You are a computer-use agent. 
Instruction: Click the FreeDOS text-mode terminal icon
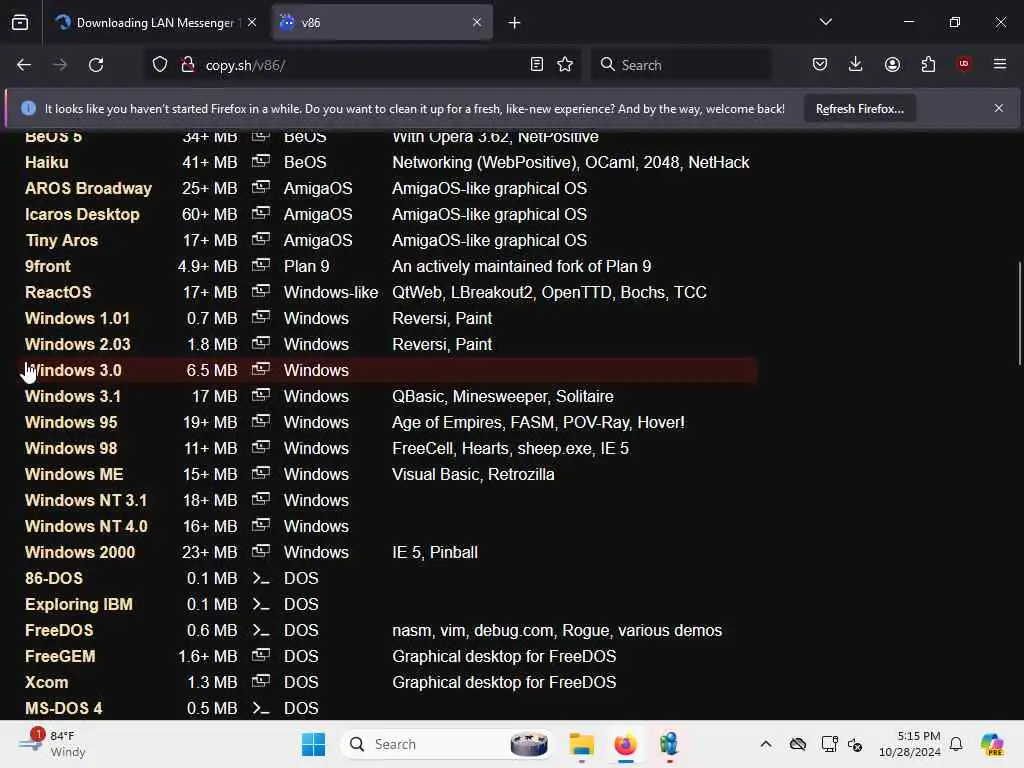point(261,631)
